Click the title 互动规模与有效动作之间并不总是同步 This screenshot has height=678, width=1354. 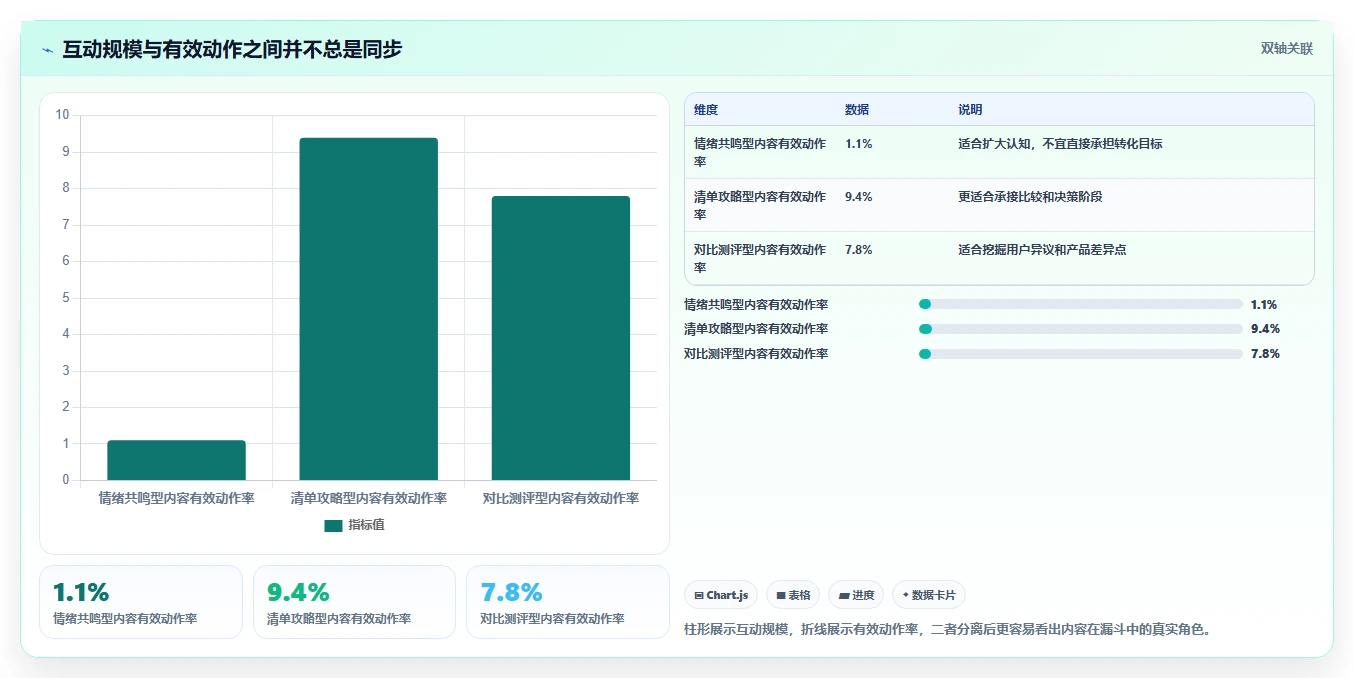point(232,49)
